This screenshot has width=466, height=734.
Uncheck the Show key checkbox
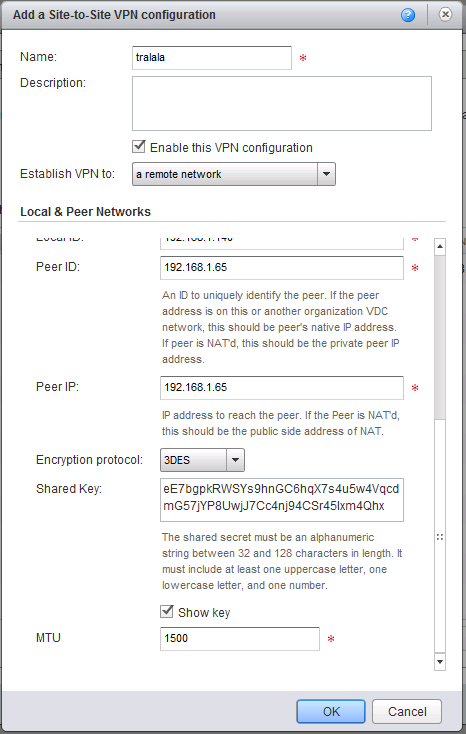167,612
